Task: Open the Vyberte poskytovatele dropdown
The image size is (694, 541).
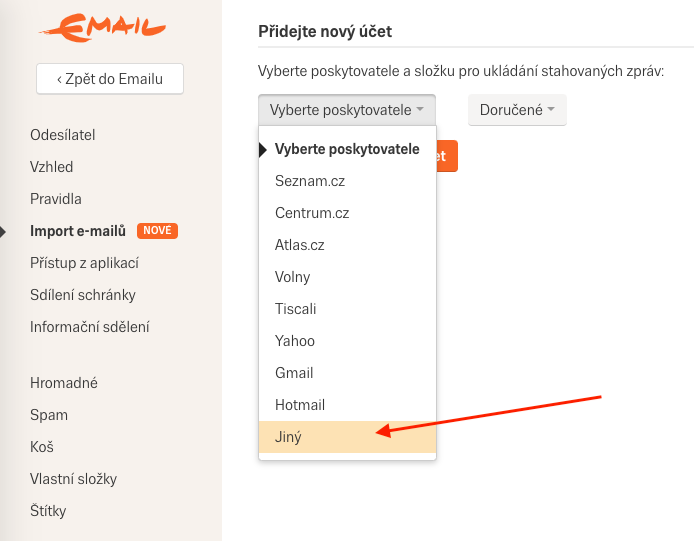Action: [x=347, y=110]
